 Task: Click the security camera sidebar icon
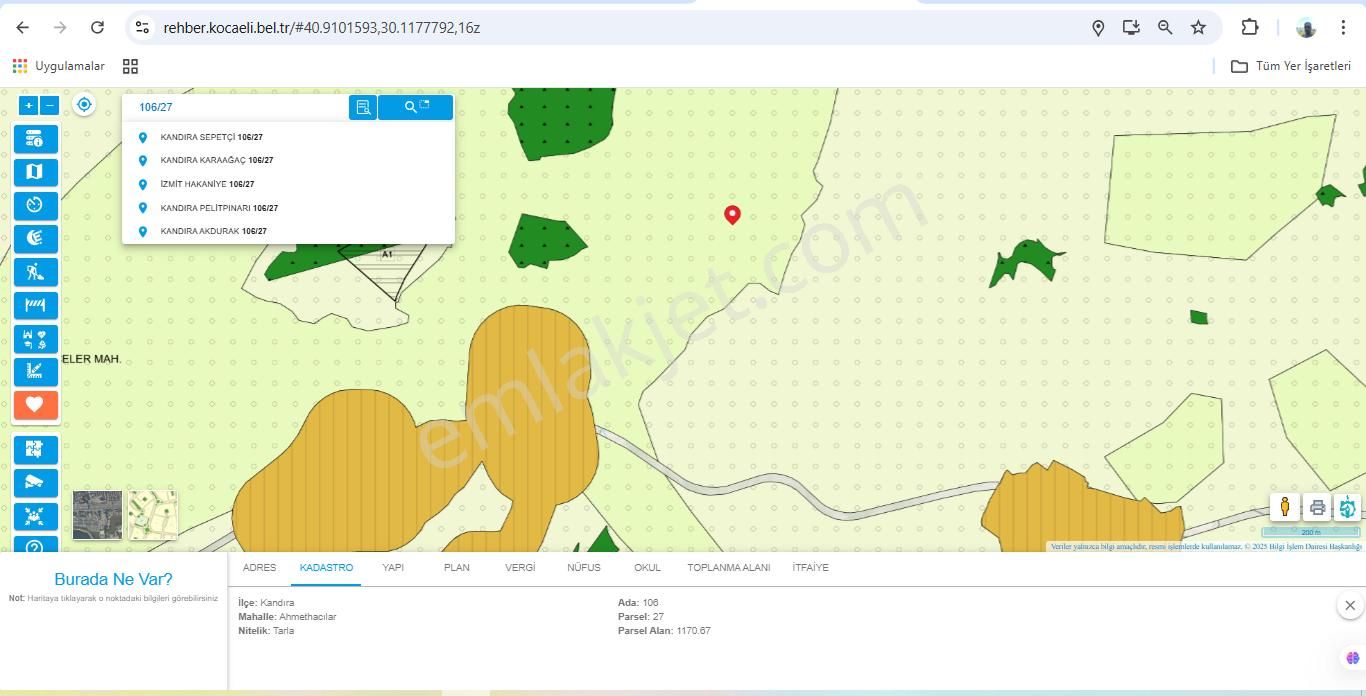coord(35,482)
